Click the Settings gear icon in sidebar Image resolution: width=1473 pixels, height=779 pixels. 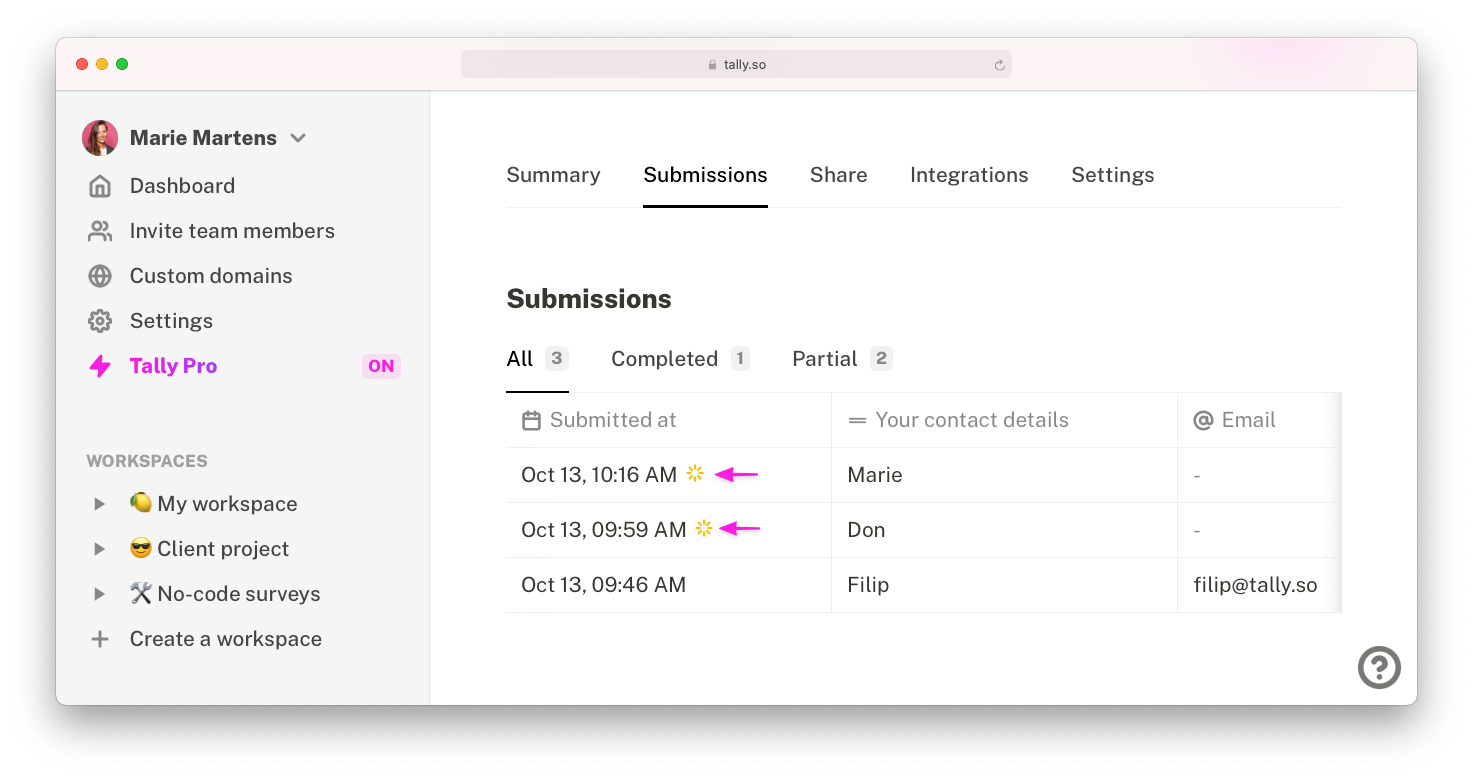point(99,321)
